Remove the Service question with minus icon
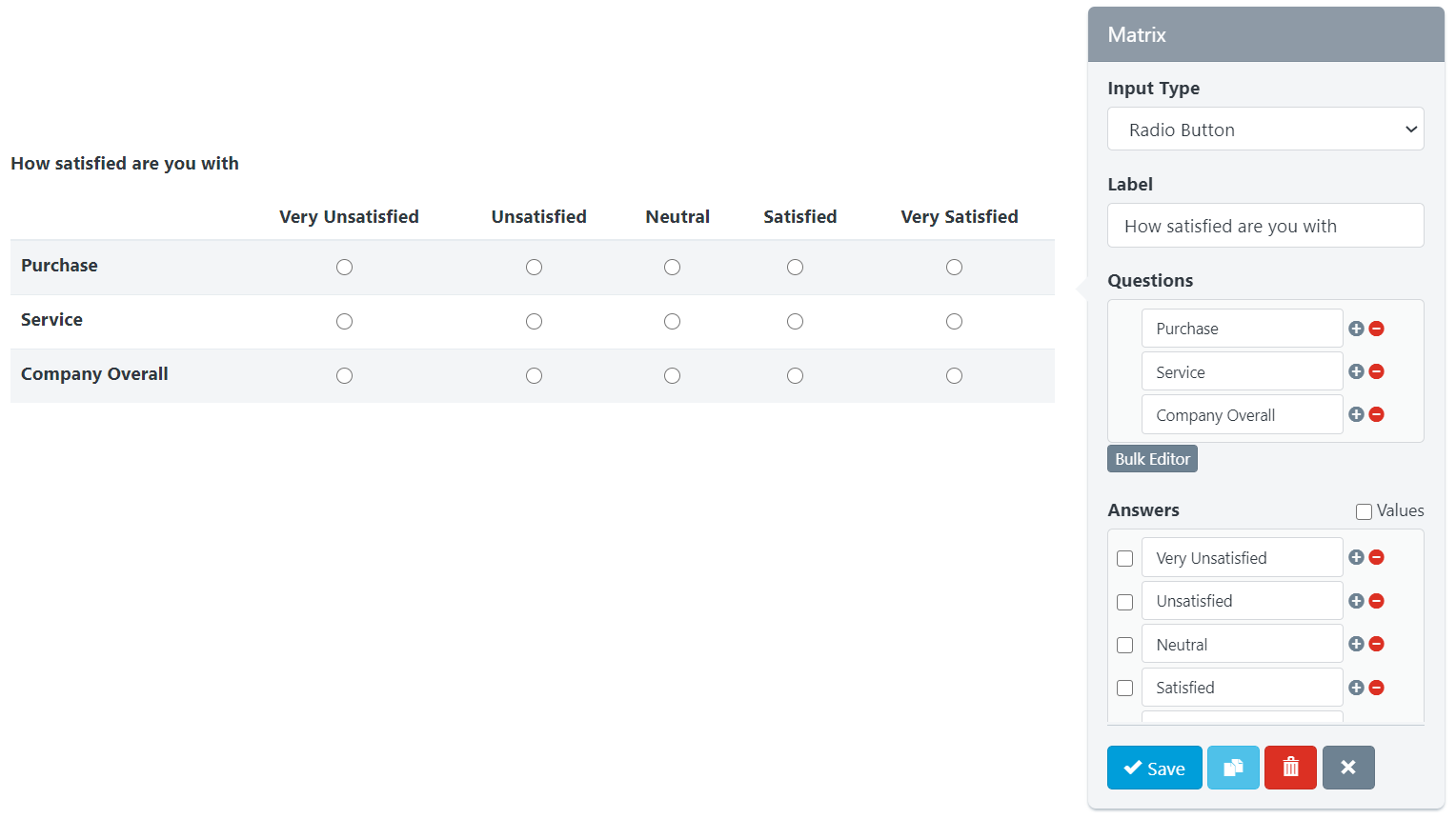This screenshot has height=819, width=1456. [x=1376, y=371]
